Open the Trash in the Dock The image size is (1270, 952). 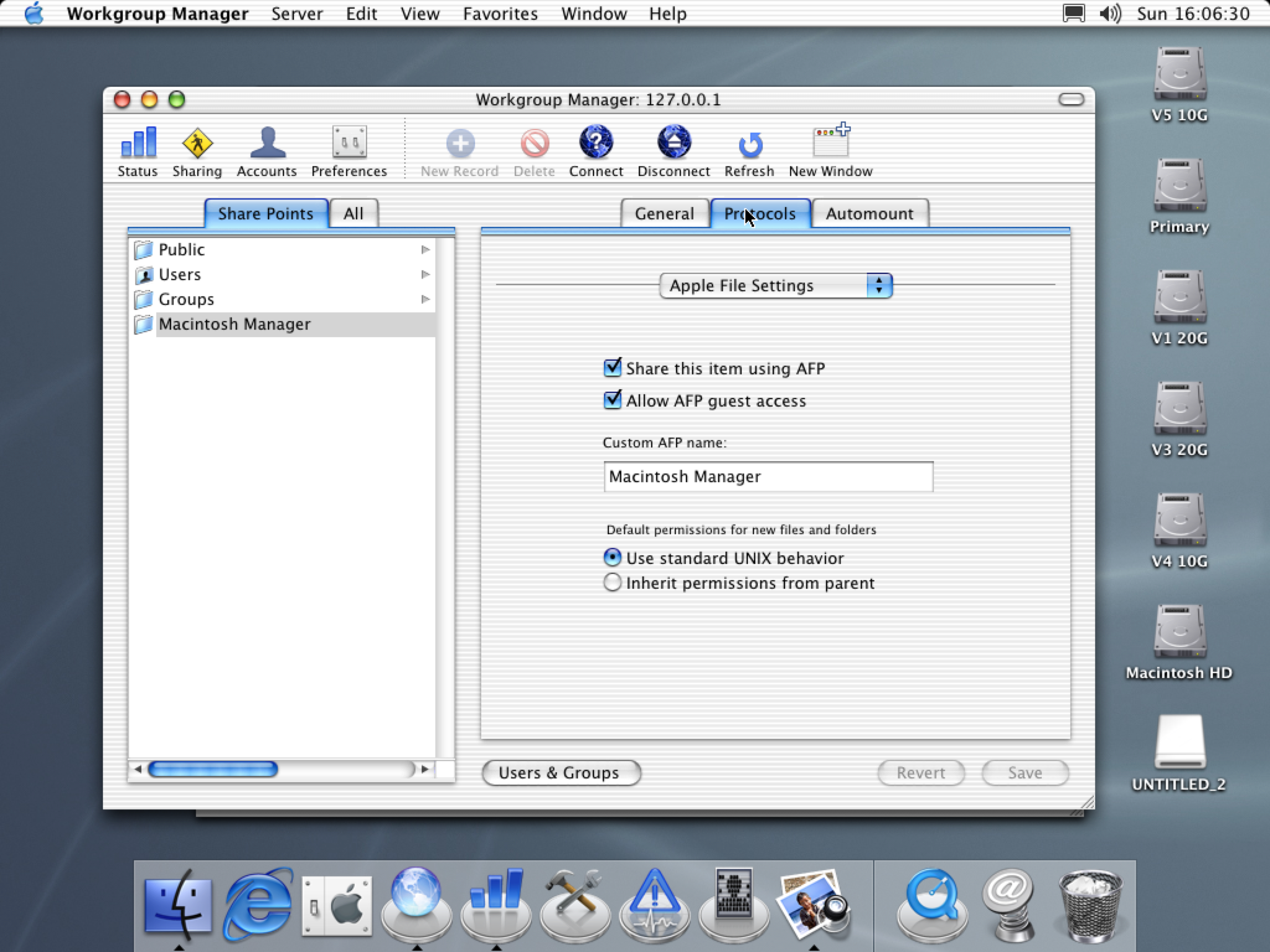click(1091, 906)
